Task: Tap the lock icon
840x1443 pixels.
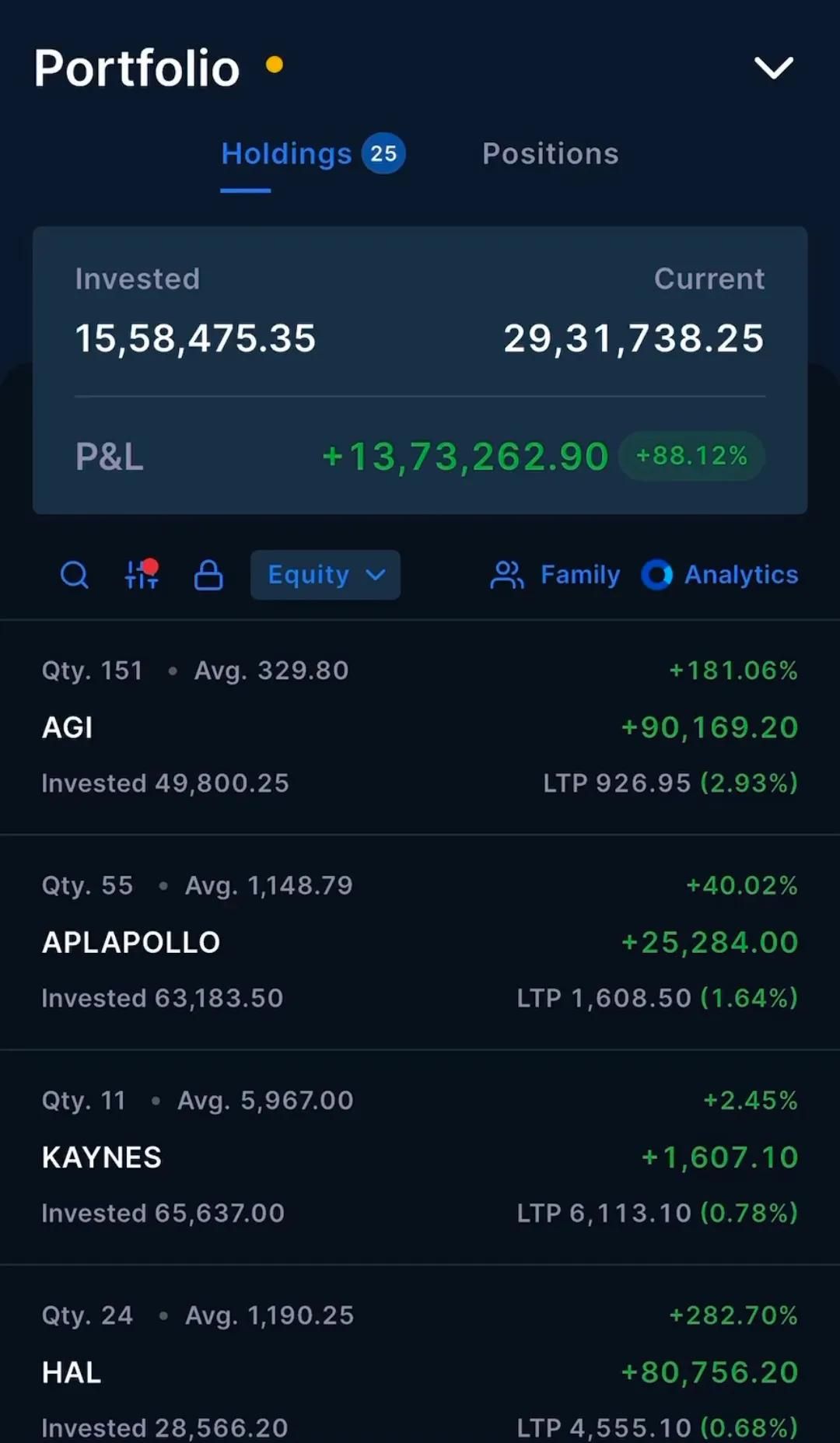Action: click(208, 576)
